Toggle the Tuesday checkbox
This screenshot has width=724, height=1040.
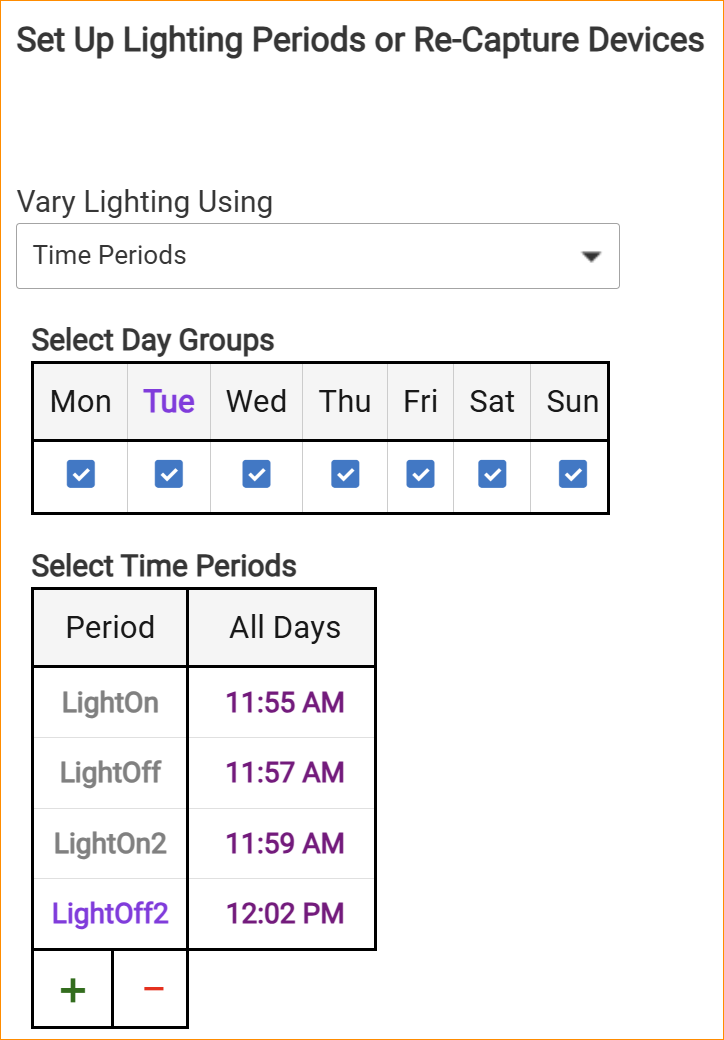(169, 474)
